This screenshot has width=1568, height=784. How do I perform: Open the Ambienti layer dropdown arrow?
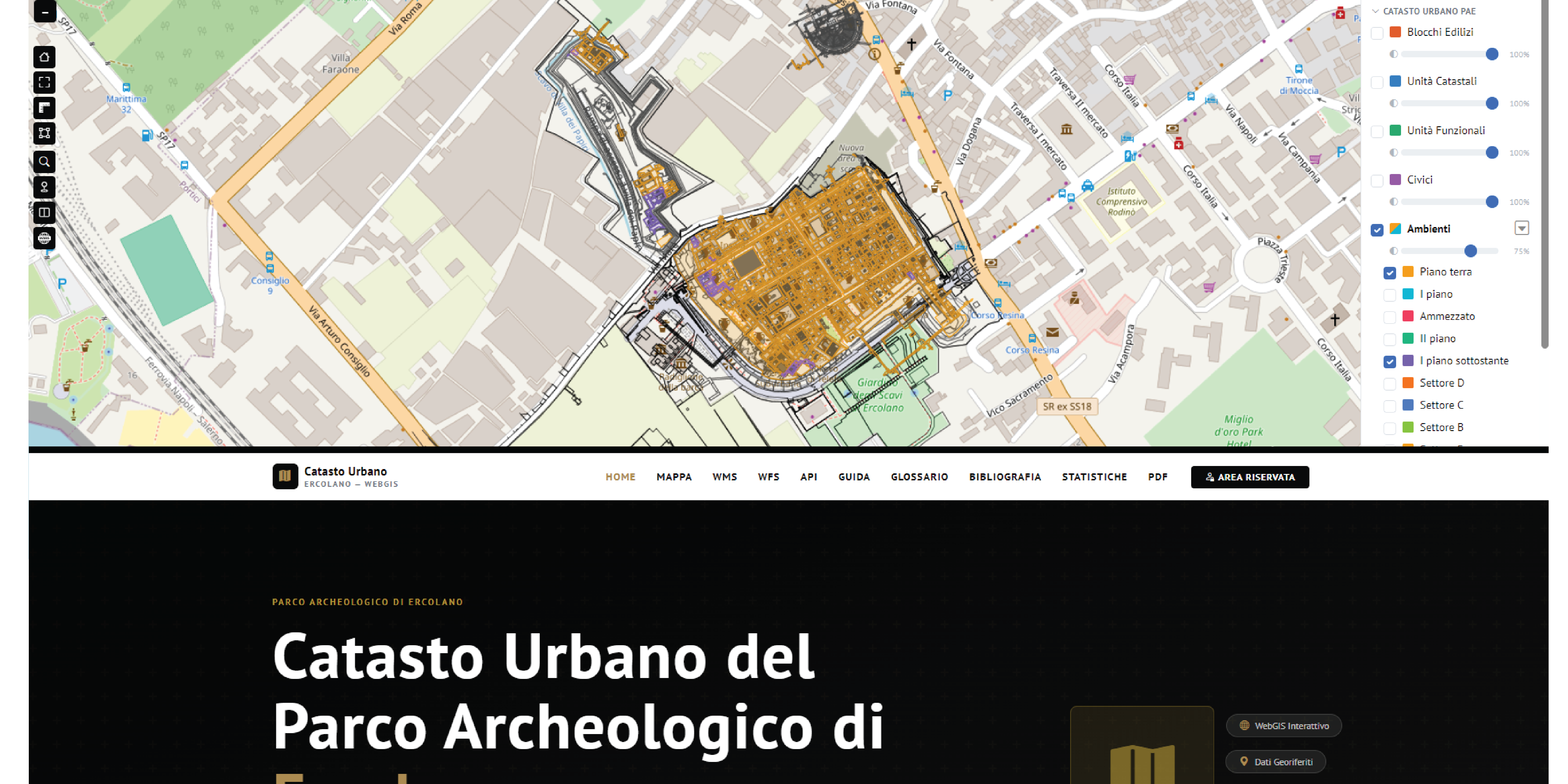point(1521,228)
